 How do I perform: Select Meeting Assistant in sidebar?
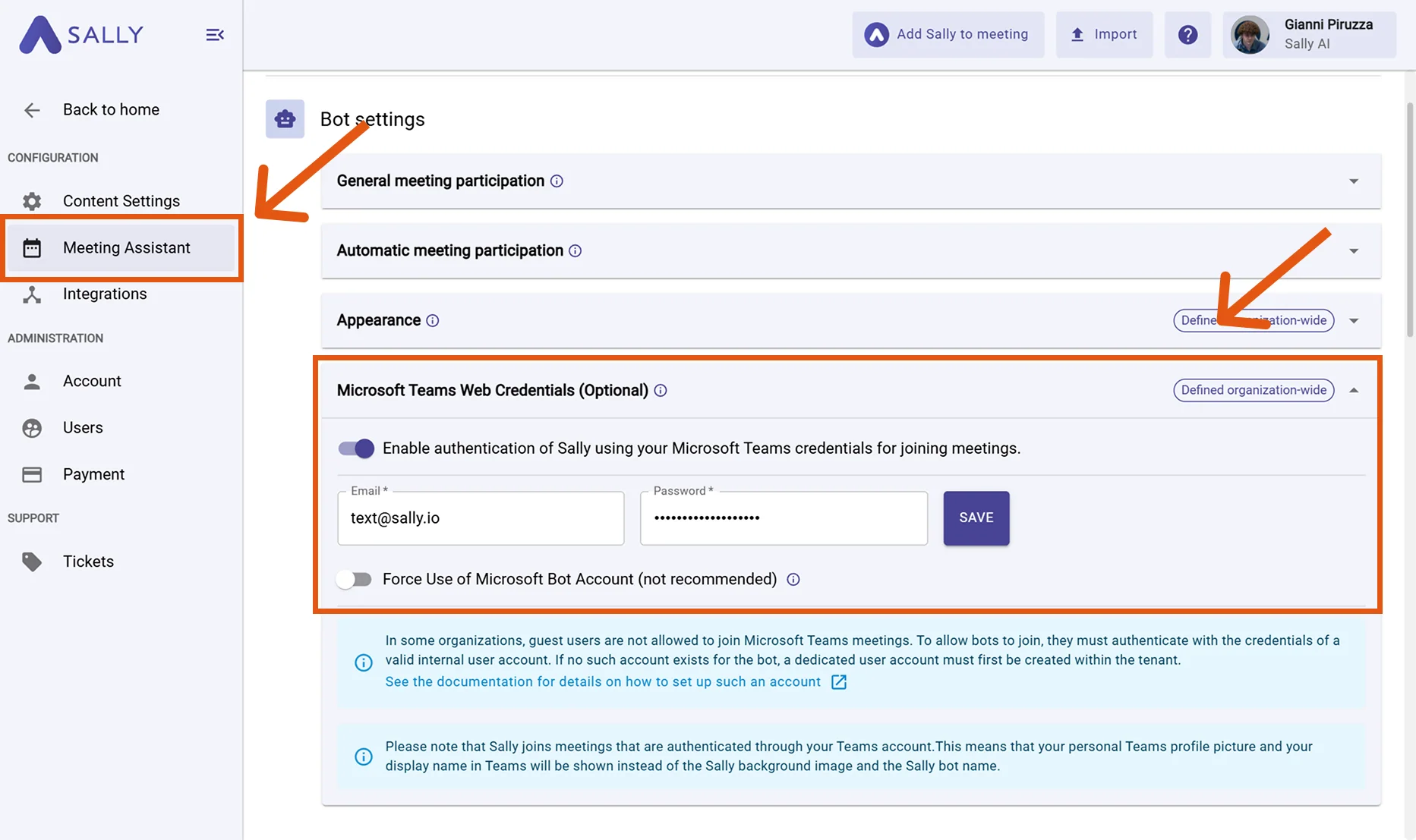coord(121,248)
